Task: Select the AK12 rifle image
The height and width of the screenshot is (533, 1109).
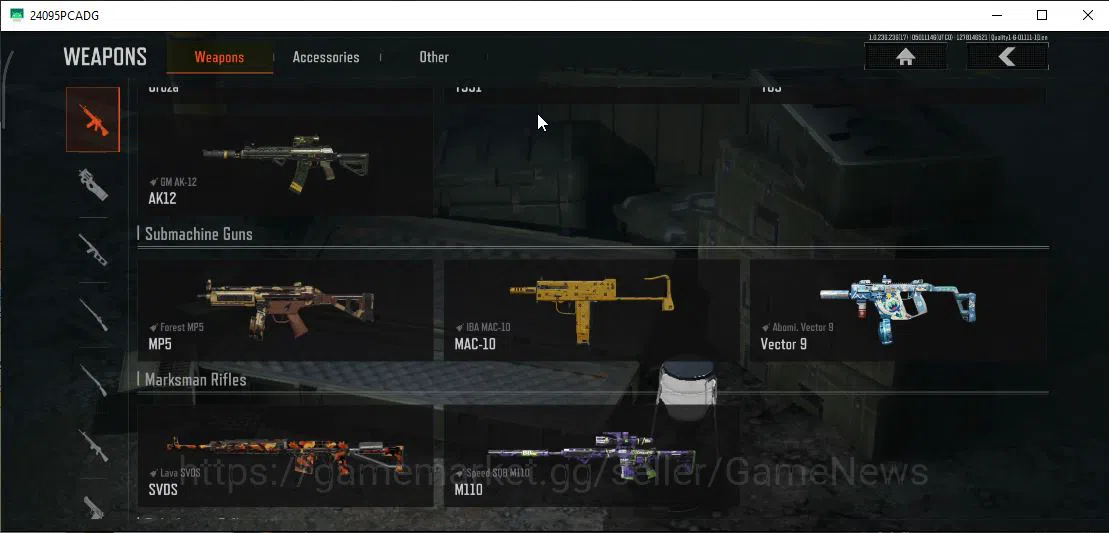Action: (x=286, y=164)
